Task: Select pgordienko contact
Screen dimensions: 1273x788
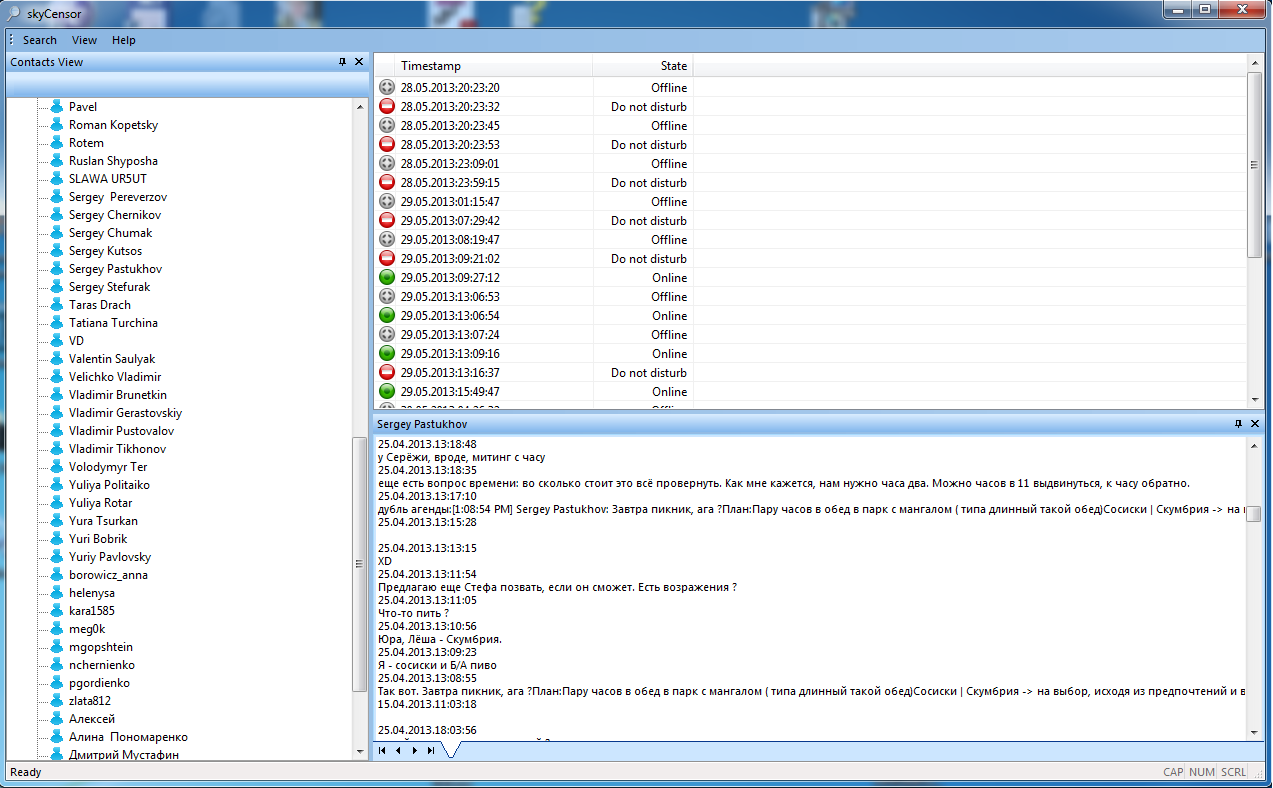Action: [99, 683]
